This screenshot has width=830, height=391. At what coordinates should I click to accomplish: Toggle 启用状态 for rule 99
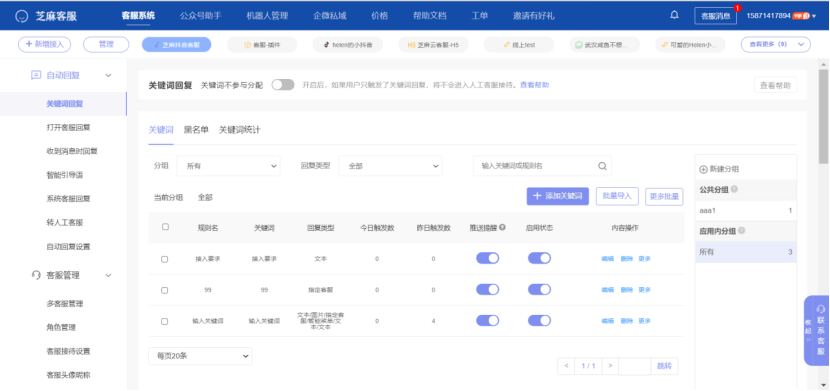coord(539,289)
